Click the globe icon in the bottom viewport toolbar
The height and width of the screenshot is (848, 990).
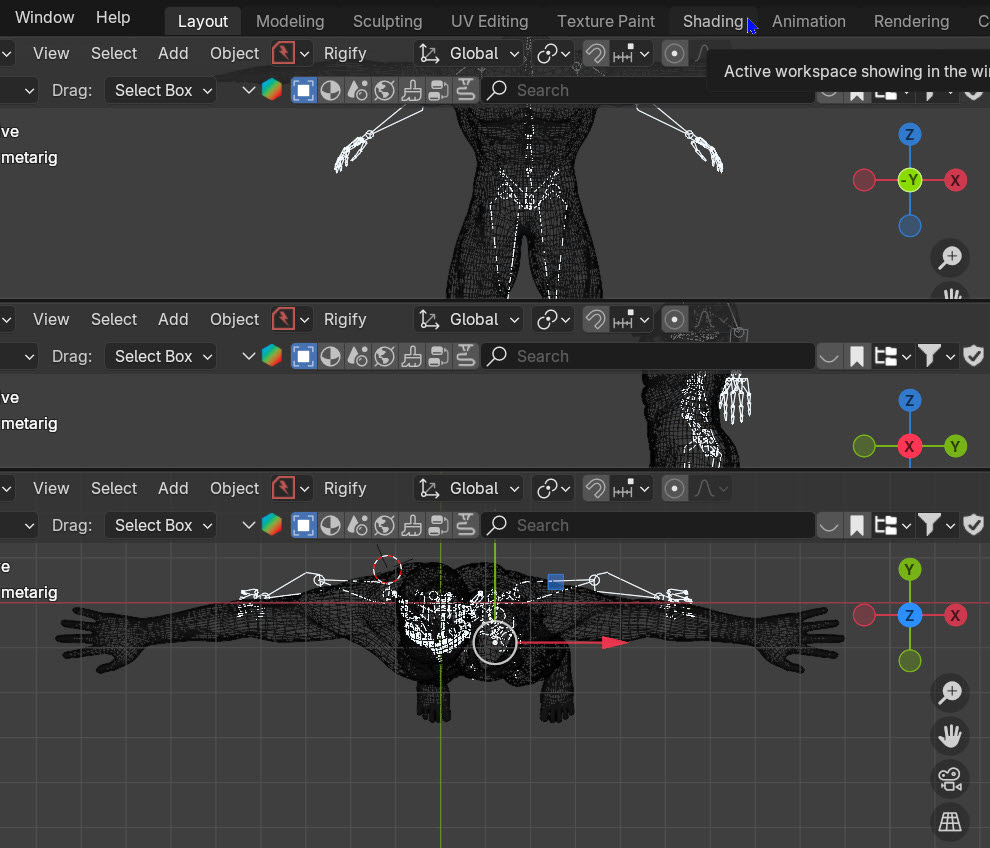click(x=385, y=525)
